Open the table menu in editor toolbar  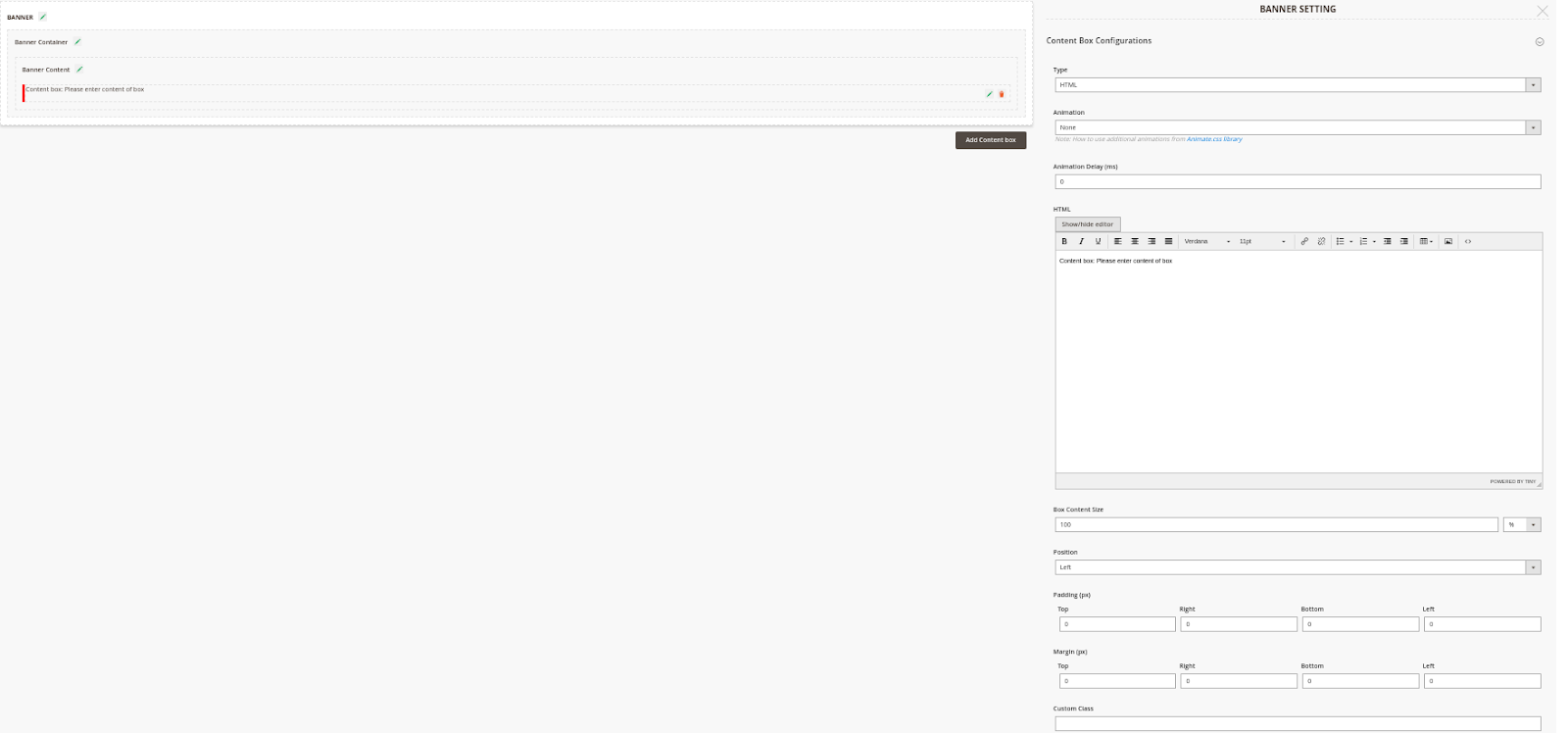click(1427, 241)
